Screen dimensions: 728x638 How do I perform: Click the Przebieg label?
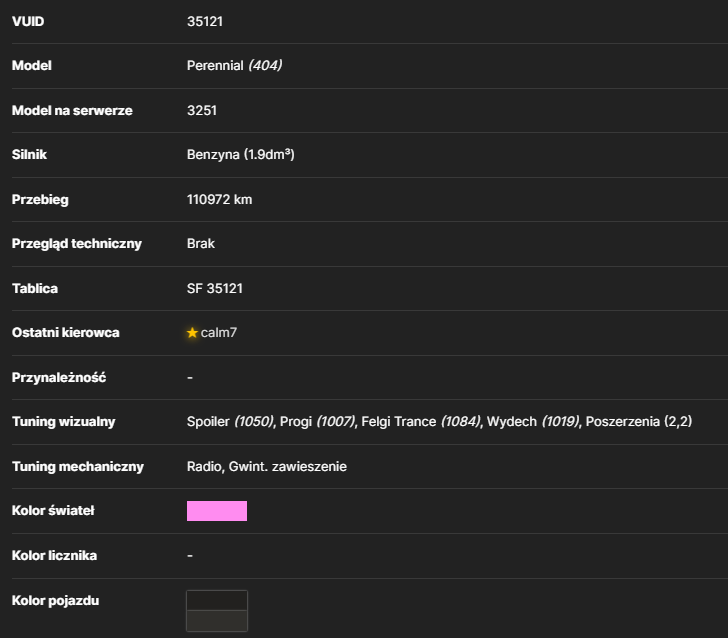pos(40,200)
